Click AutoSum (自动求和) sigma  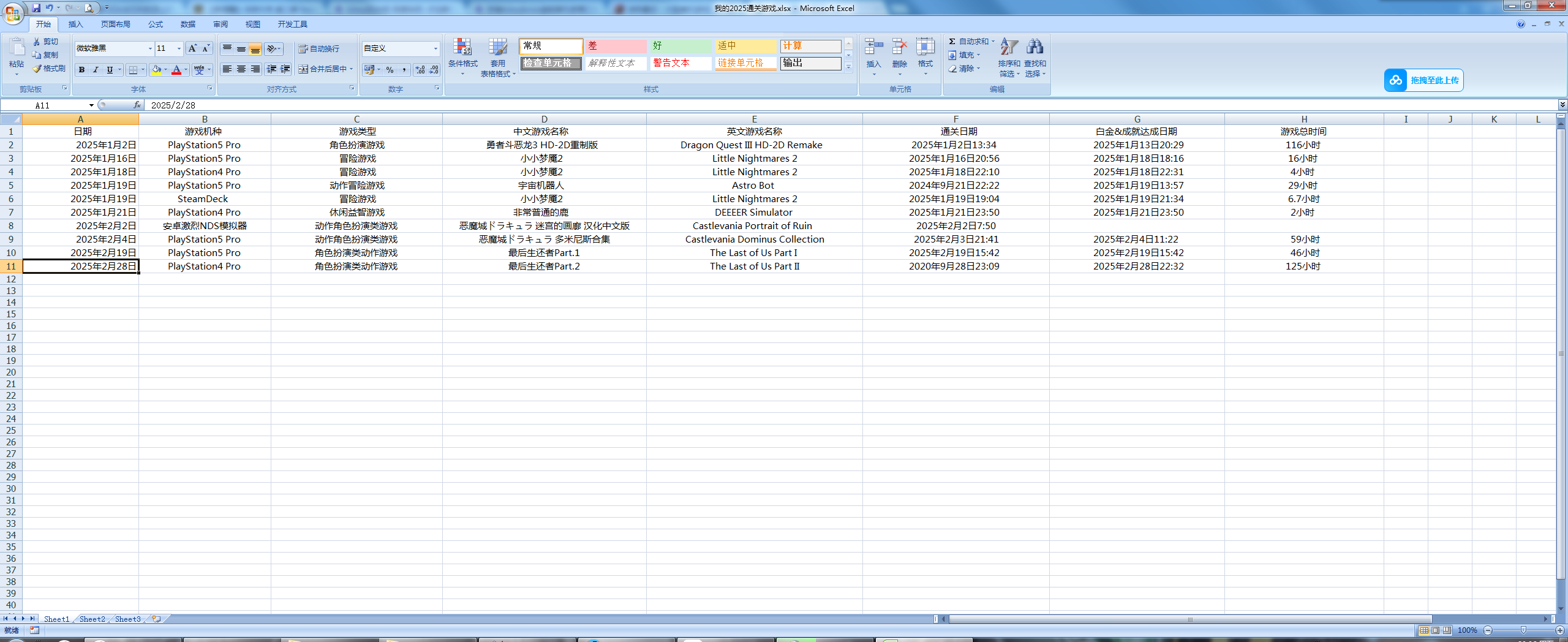pyautogui.click(x=952, y=42)
